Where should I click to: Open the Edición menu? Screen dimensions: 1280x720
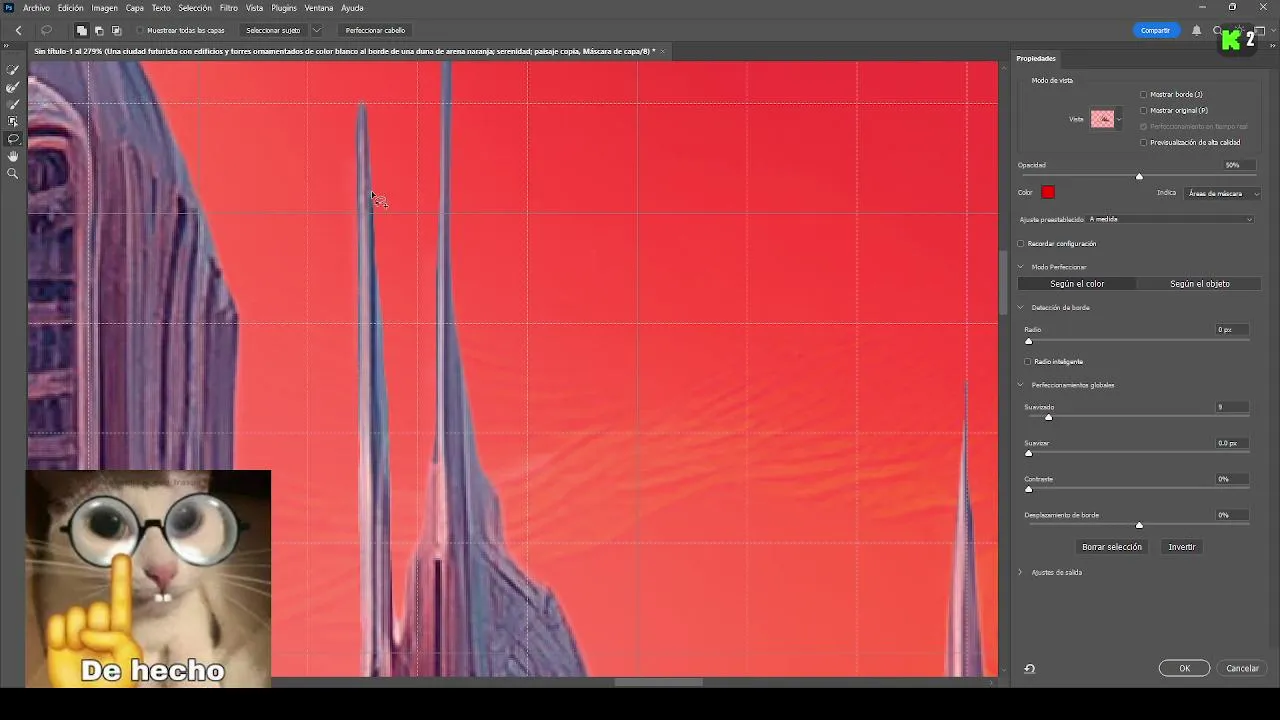point(71,8)
